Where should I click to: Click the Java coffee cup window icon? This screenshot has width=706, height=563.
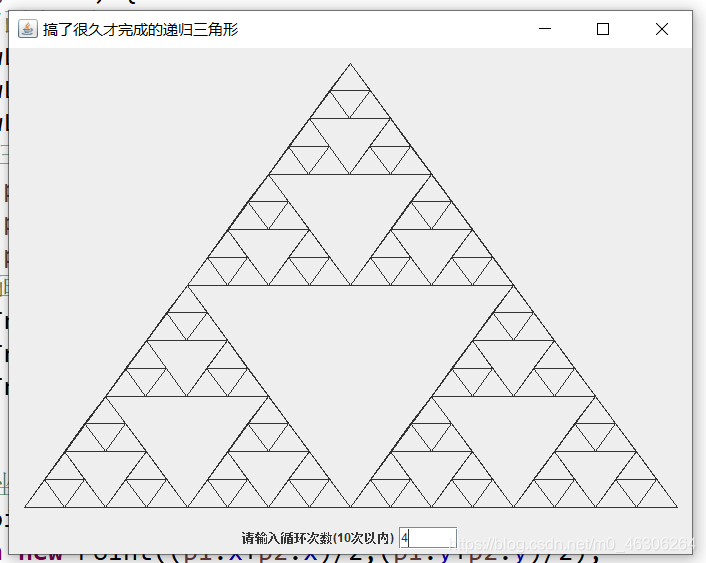pos(27,29)
